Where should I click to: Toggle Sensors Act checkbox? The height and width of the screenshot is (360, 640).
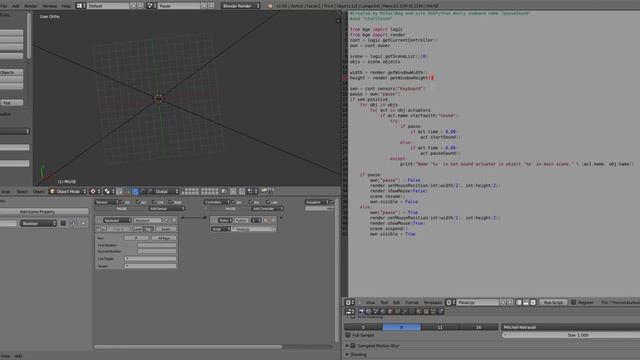(138, 202)
